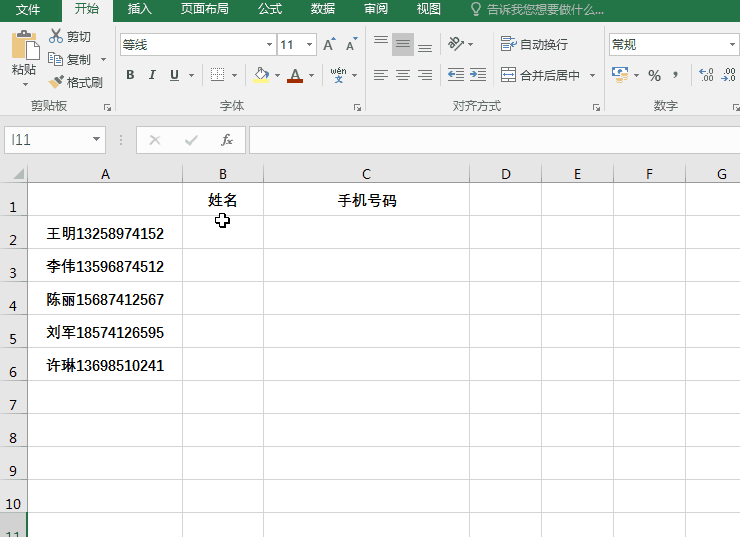Open clipboard group dialog launcher

(x=108, y=108)
